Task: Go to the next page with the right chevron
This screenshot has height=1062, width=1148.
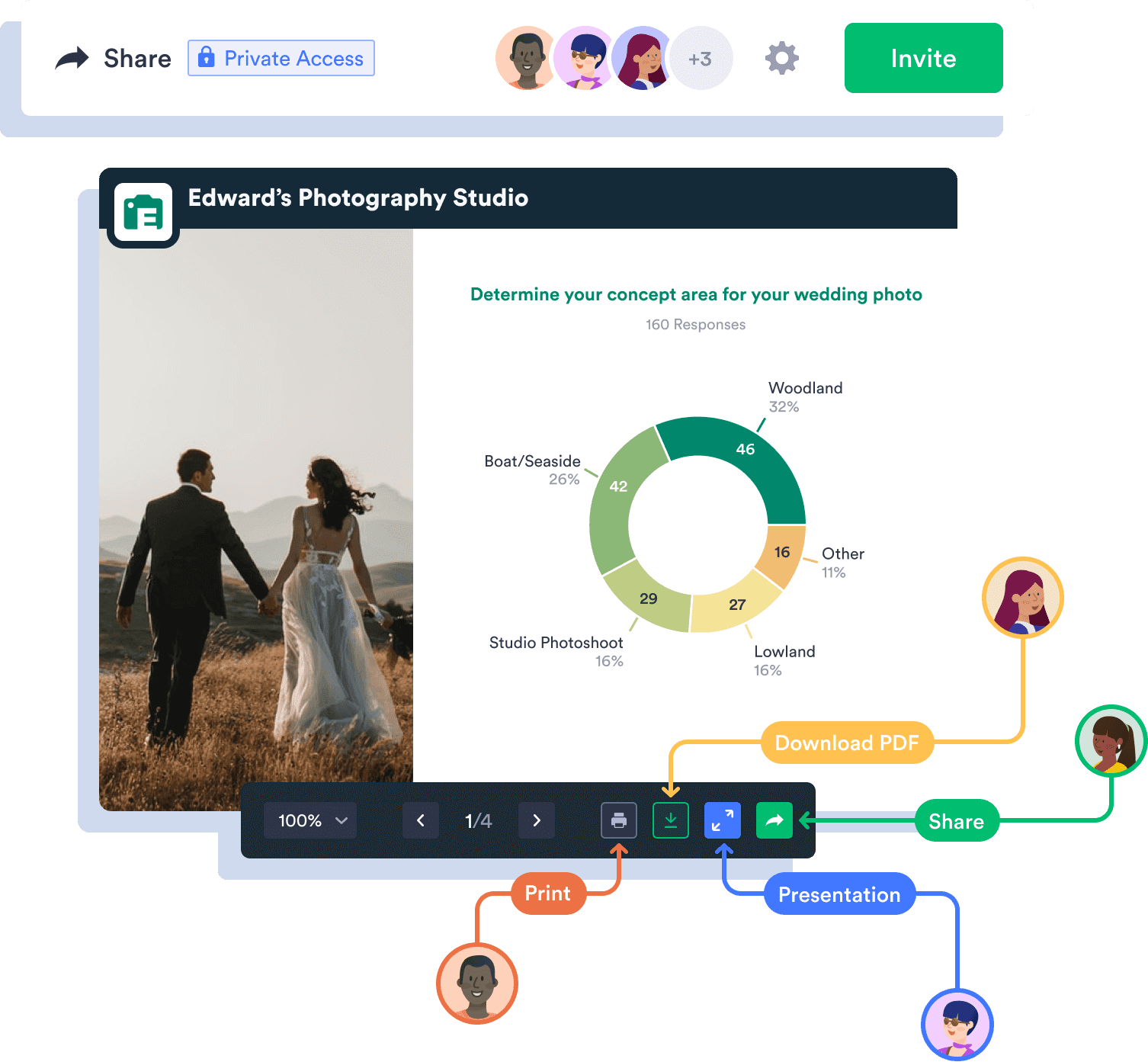Action: tap(537, 820)
